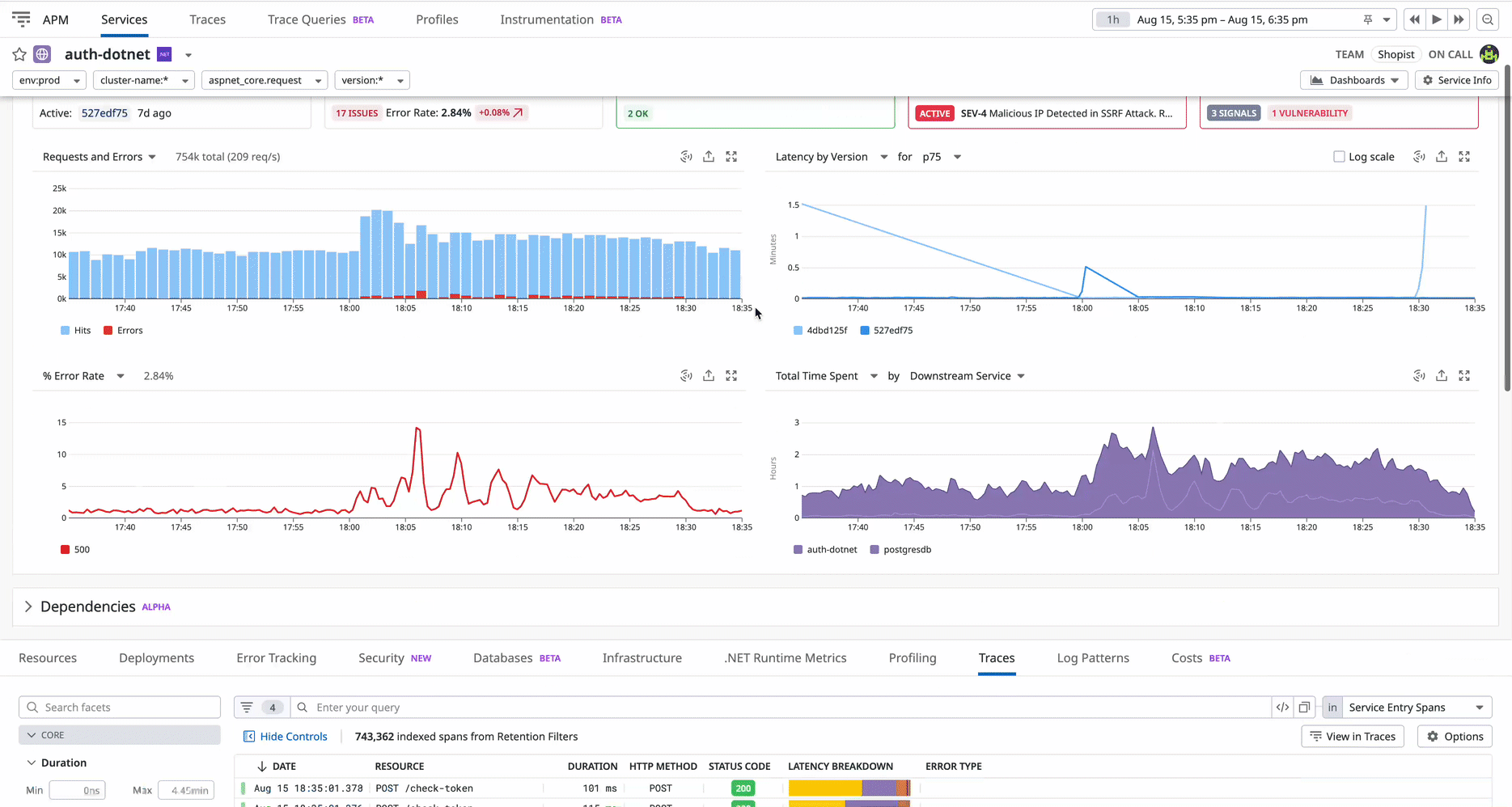Open the cluster-name:* filter dropdown

coord(144,80)
